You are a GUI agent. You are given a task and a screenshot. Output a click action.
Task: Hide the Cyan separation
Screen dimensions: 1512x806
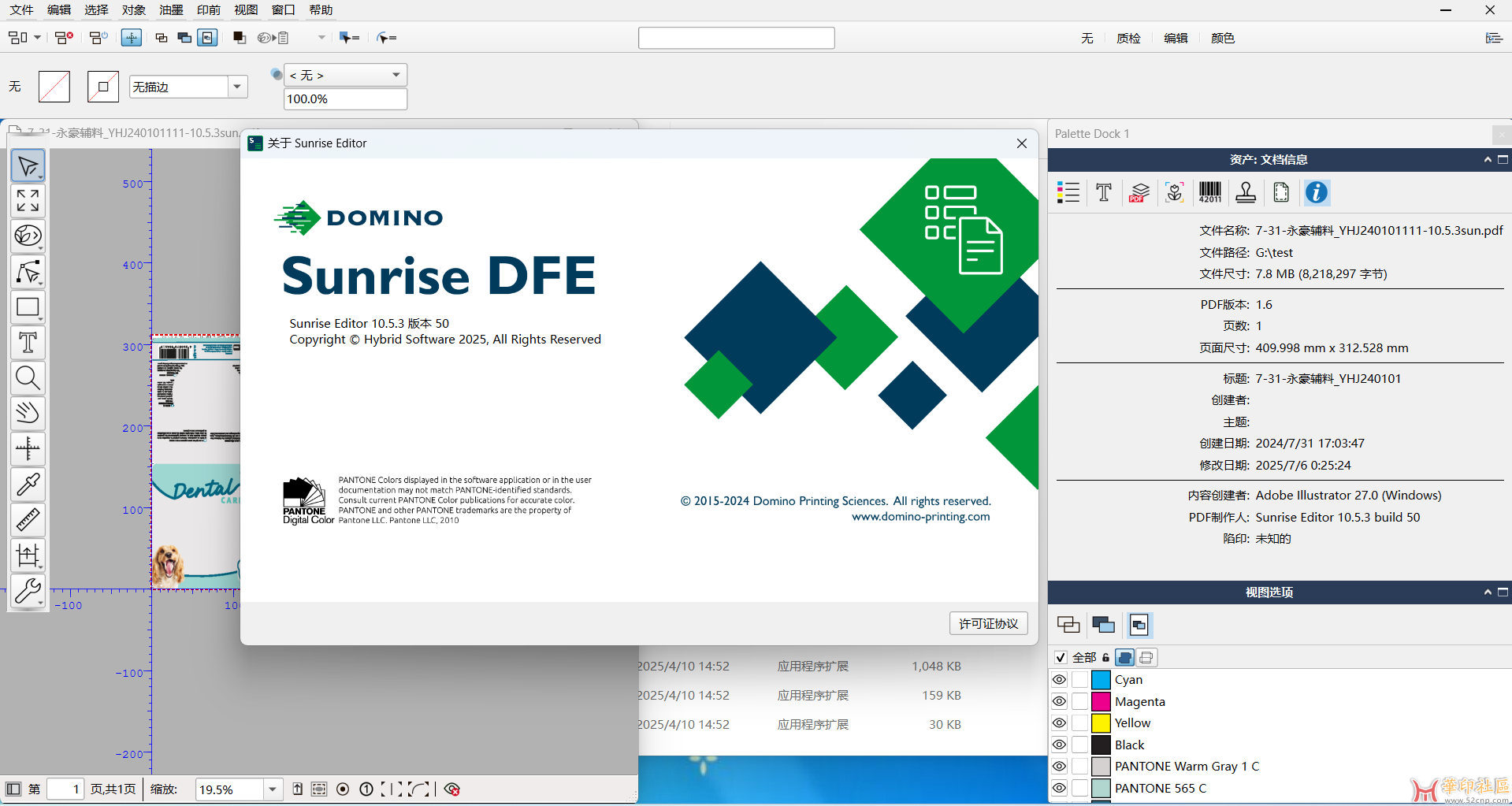coord(1059,679)
